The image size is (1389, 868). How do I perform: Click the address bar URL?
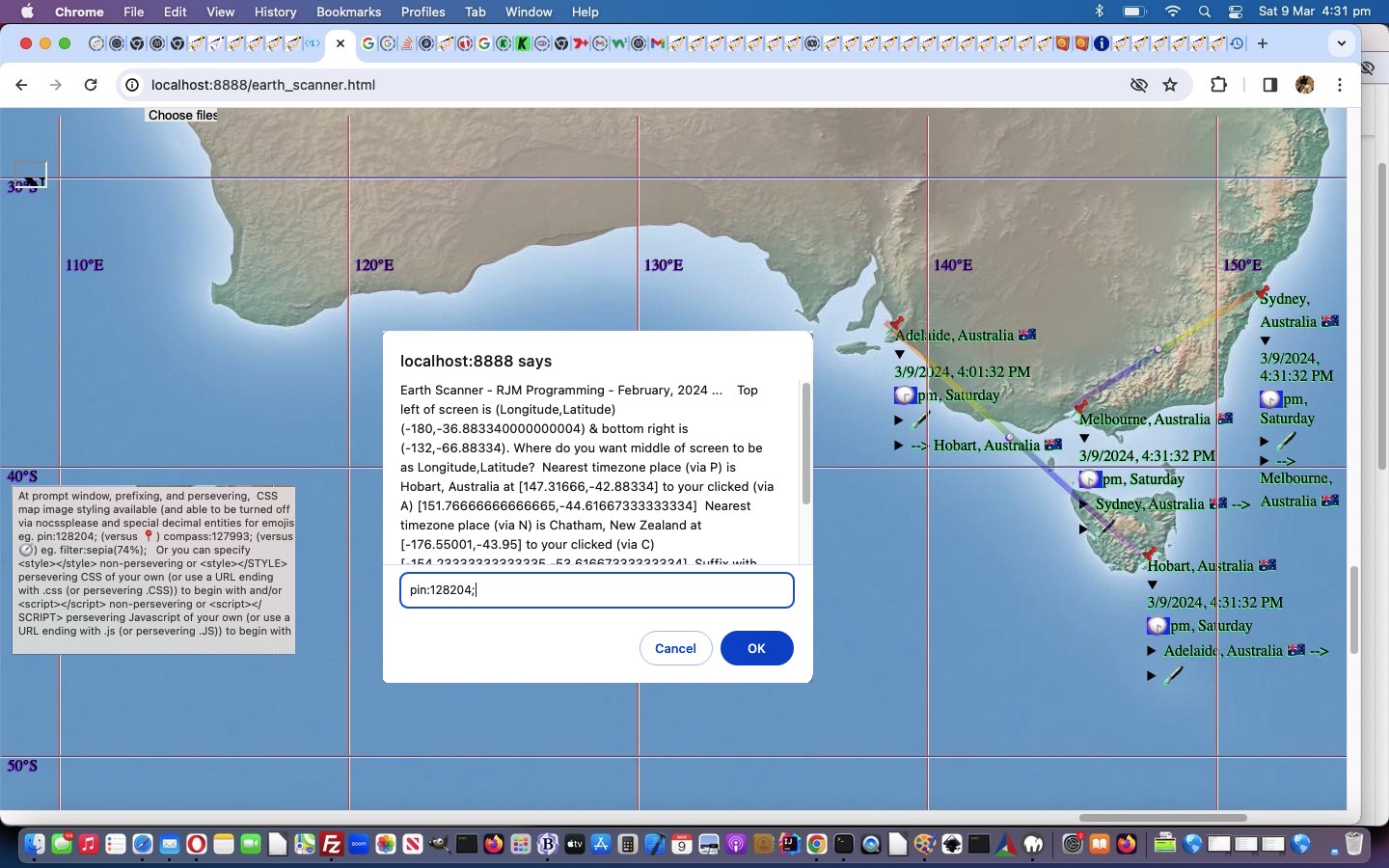click(263, 85)
